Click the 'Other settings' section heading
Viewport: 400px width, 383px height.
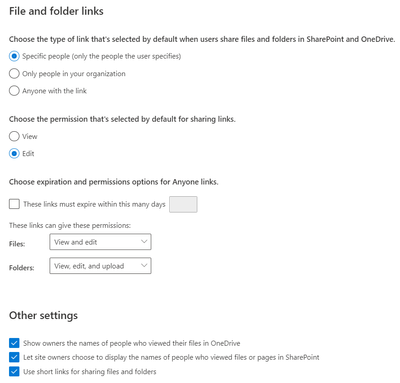43,315
